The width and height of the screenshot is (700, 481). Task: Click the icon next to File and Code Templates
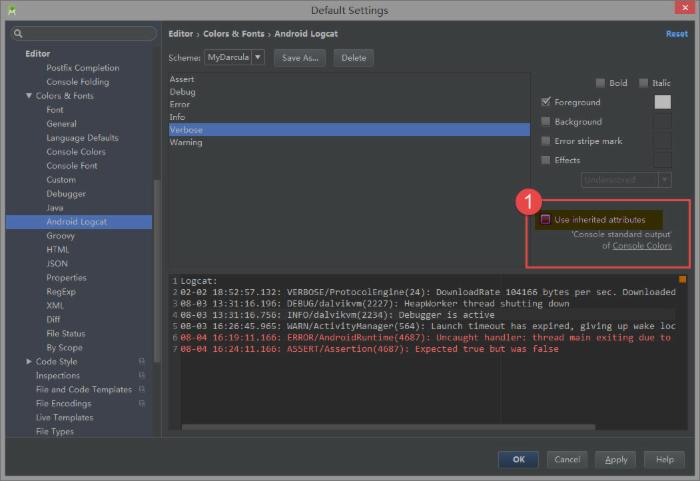[142, 390]
